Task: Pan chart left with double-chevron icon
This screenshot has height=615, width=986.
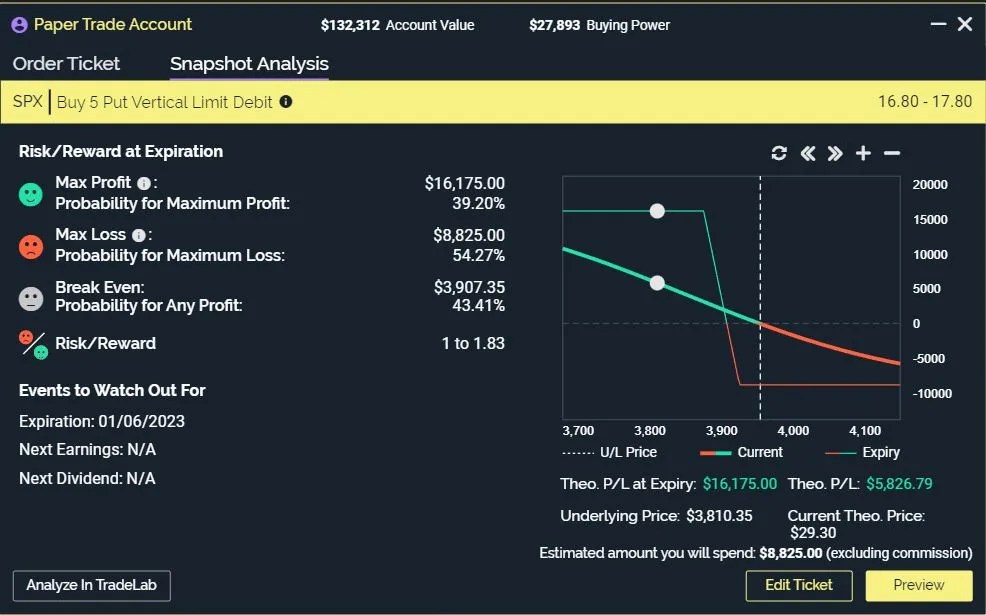Action: [807, 153]
